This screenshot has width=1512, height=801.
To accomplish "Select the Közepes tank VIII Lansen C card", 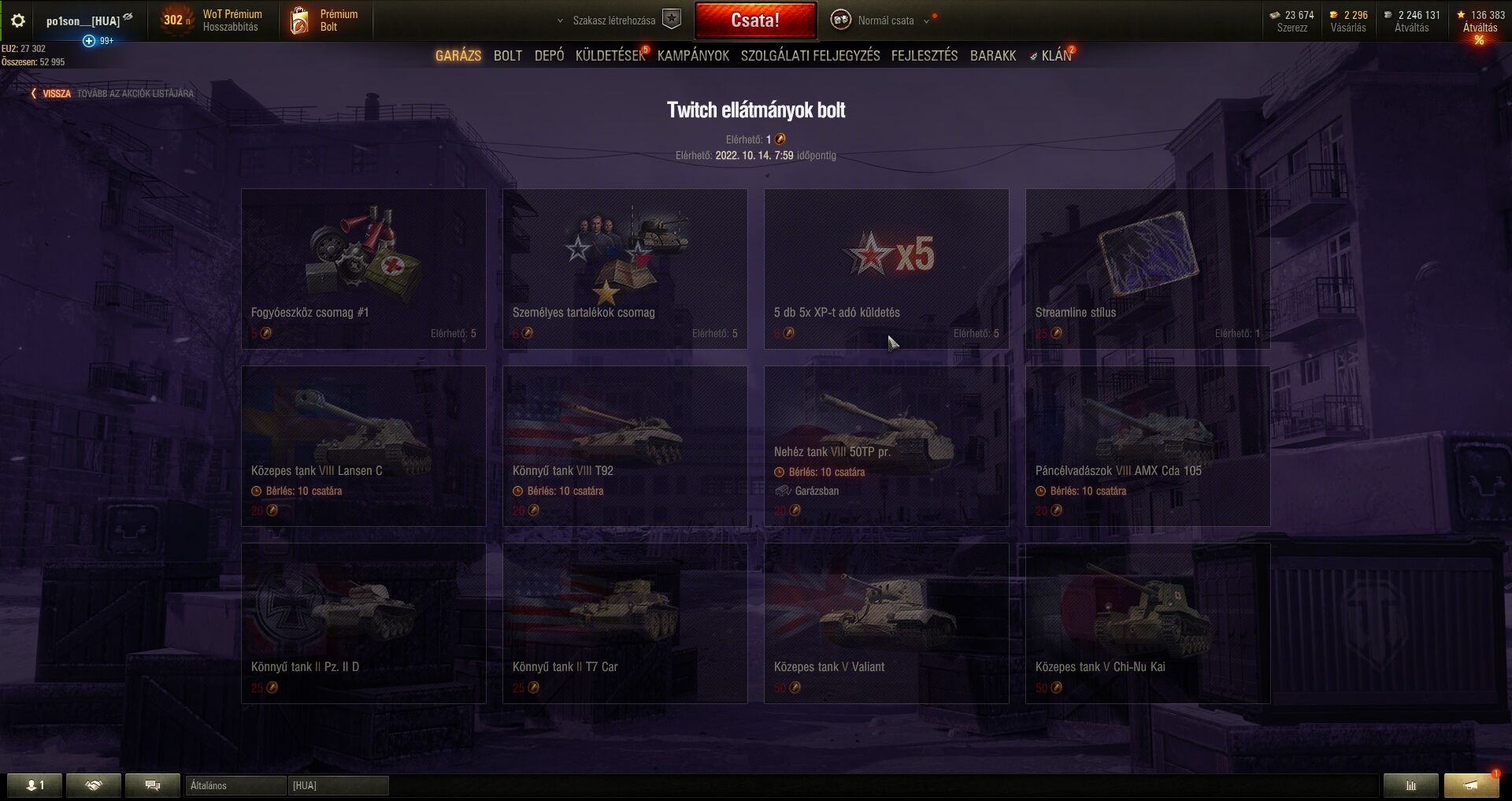I will [363, 446].
